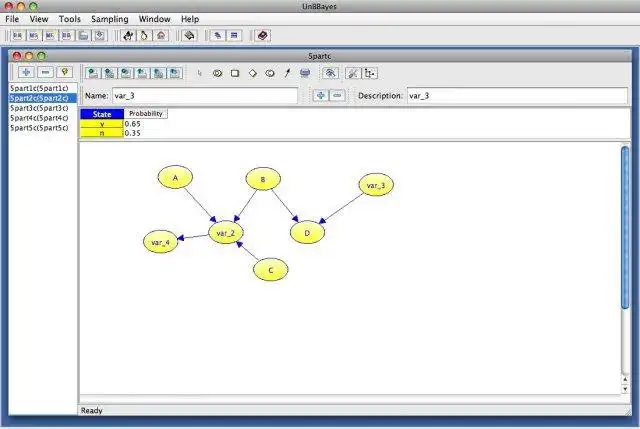Click the penguin icon in the main toolbar
640x429 pixels.
[144, 36]
